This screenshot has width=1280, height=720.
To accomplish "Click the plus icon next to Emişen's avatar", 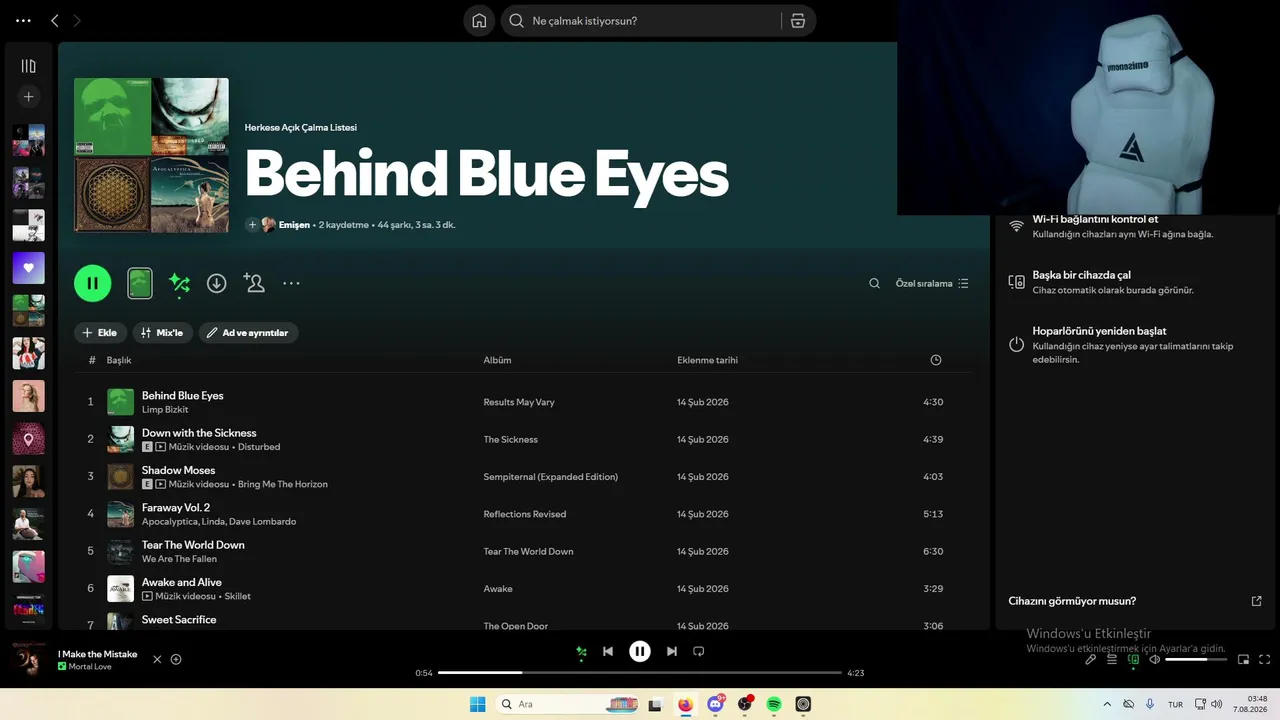I will (253, 225).
